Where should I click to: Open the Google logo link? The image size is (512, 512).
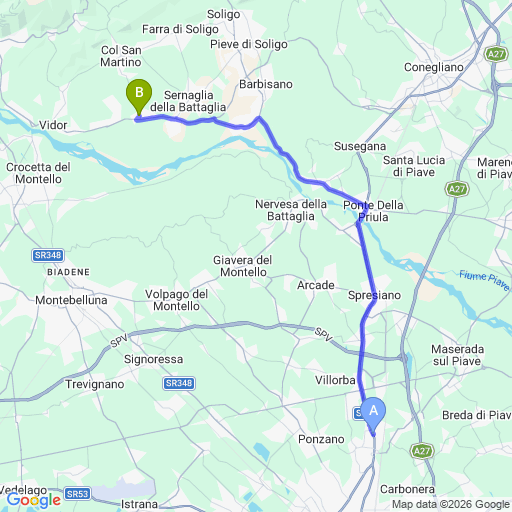point(34,500)
